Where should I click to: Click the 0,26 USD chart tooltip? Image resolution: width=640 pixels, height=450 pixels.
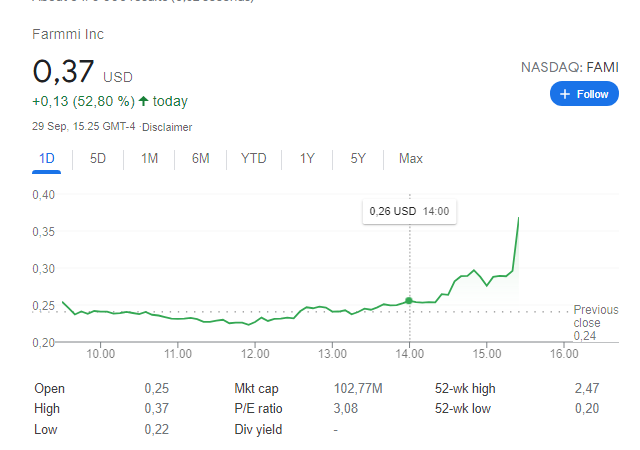409,211
